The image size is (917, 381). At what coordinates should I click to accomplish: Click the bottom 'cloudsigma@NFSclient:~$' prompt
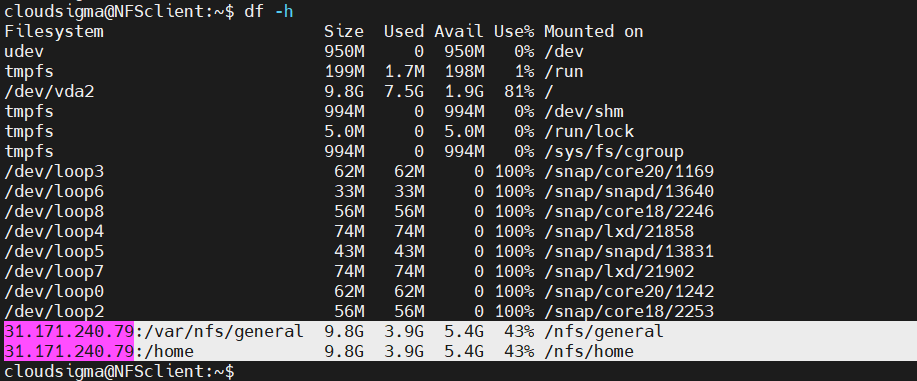pos(119,371)
